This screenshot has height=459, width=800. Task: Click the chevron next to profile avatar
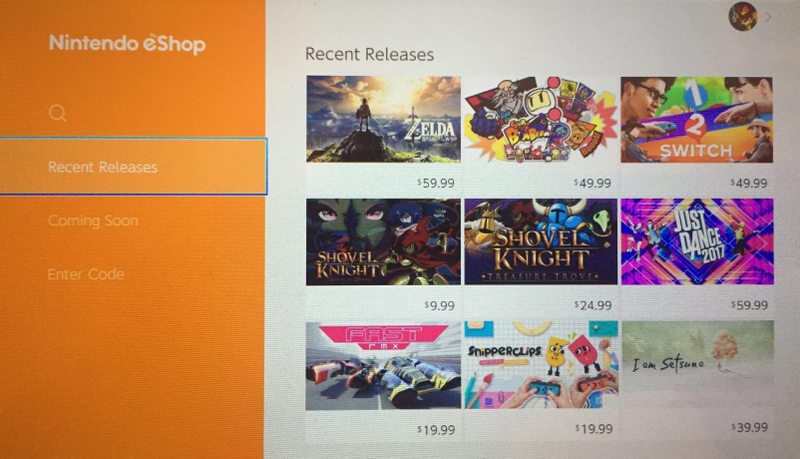(768, 17)
